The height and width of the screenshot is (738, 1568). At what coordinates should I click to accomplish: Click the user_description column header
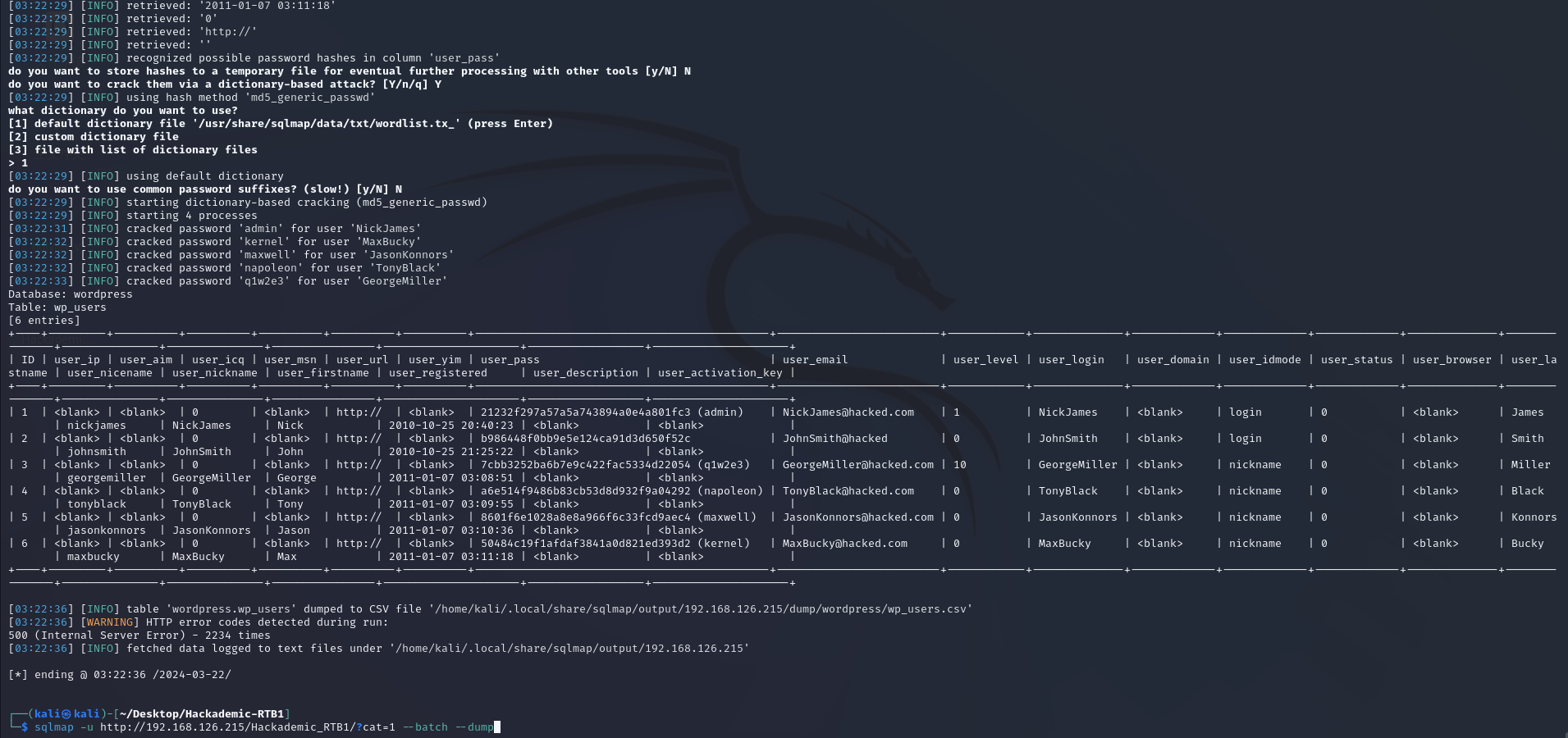point(585,373)
